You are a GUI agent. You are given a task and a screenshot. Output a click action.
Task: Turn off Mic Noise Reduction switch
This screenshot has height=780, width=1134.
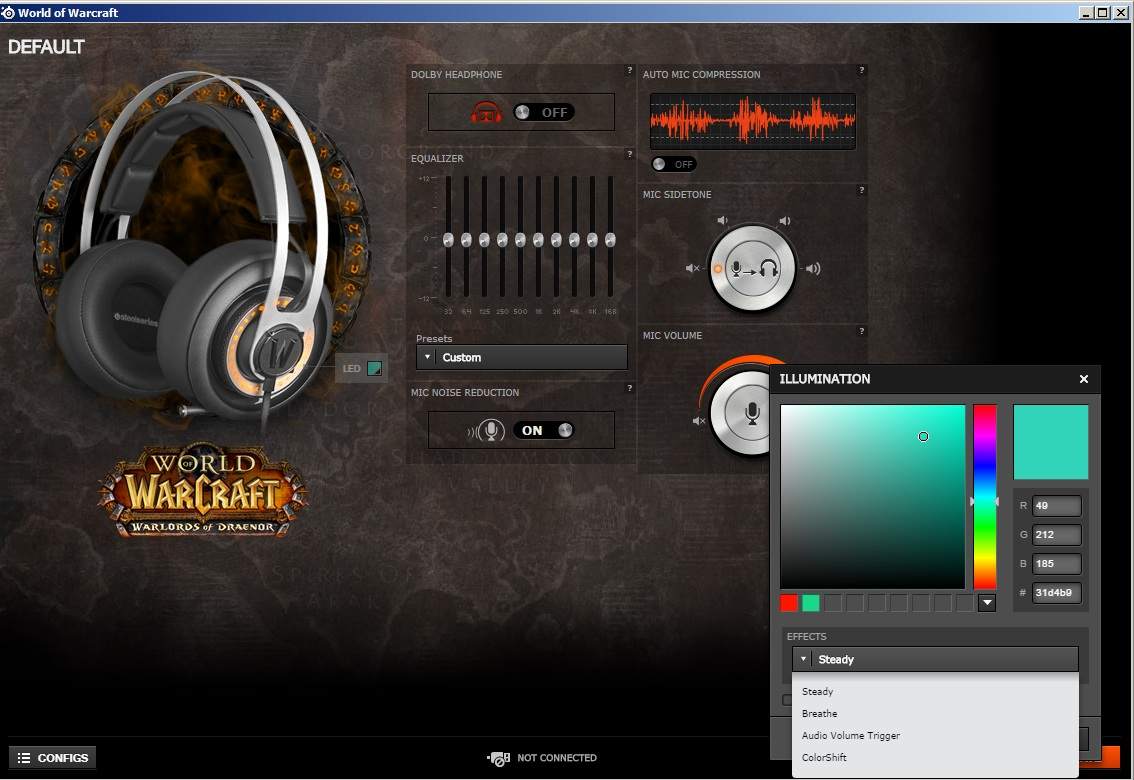[x=544, y=430]
